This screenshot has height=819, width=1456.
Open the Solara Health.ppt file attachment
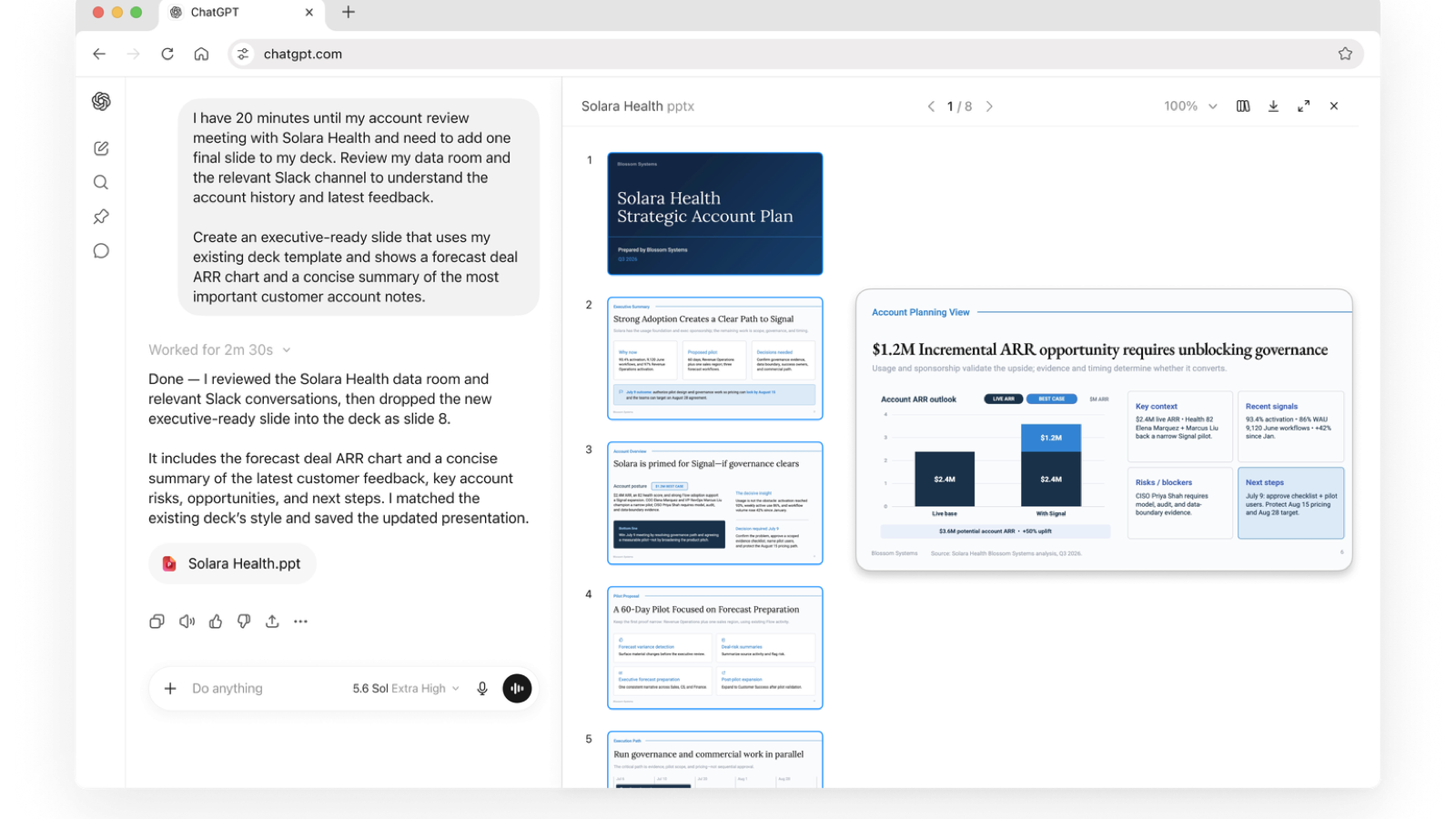(x=232, y=564)
